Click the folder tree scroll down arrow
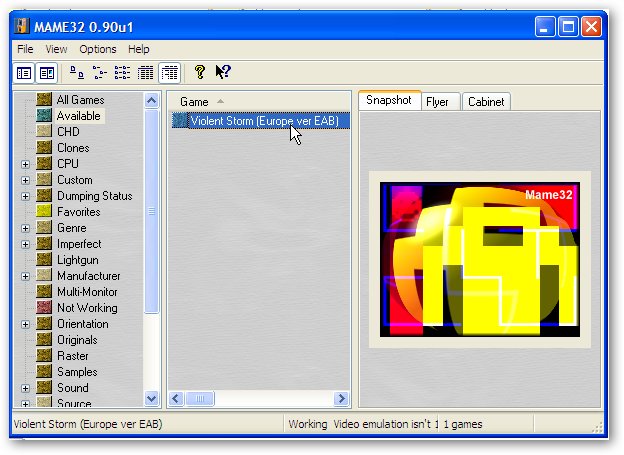 [x=152, y=398]
